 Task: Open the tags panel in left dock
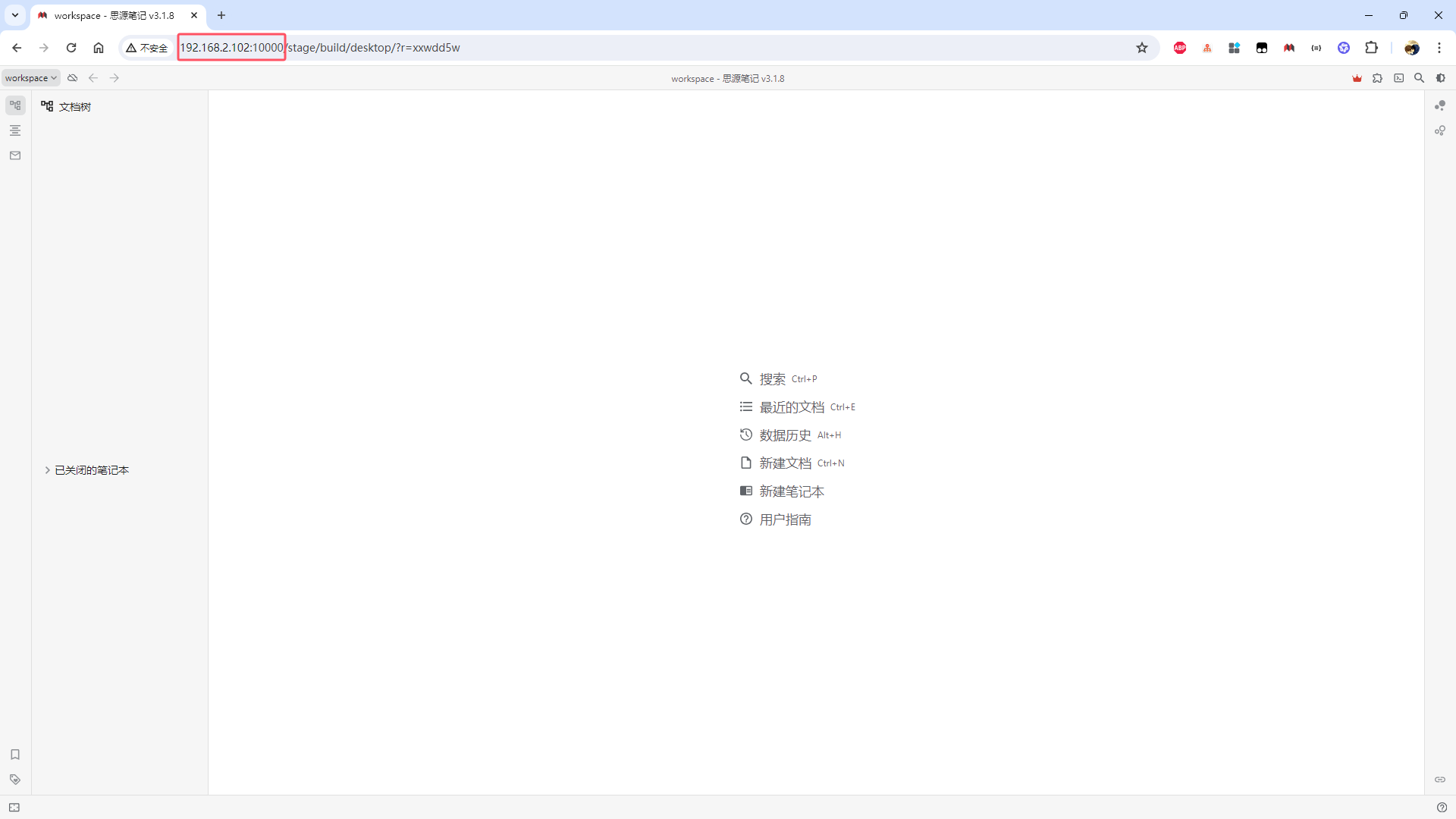tap(15, 780)
